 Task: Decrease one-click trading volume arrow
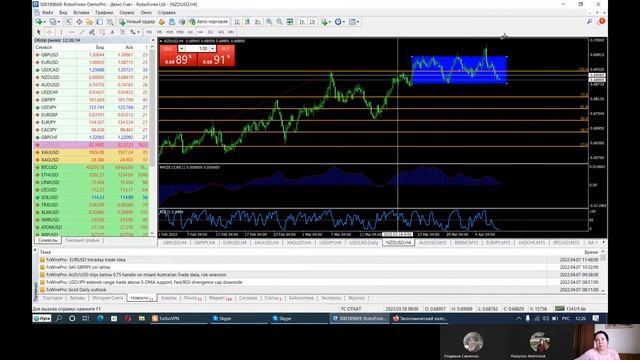pyautogui.click(x=182, y=49)
